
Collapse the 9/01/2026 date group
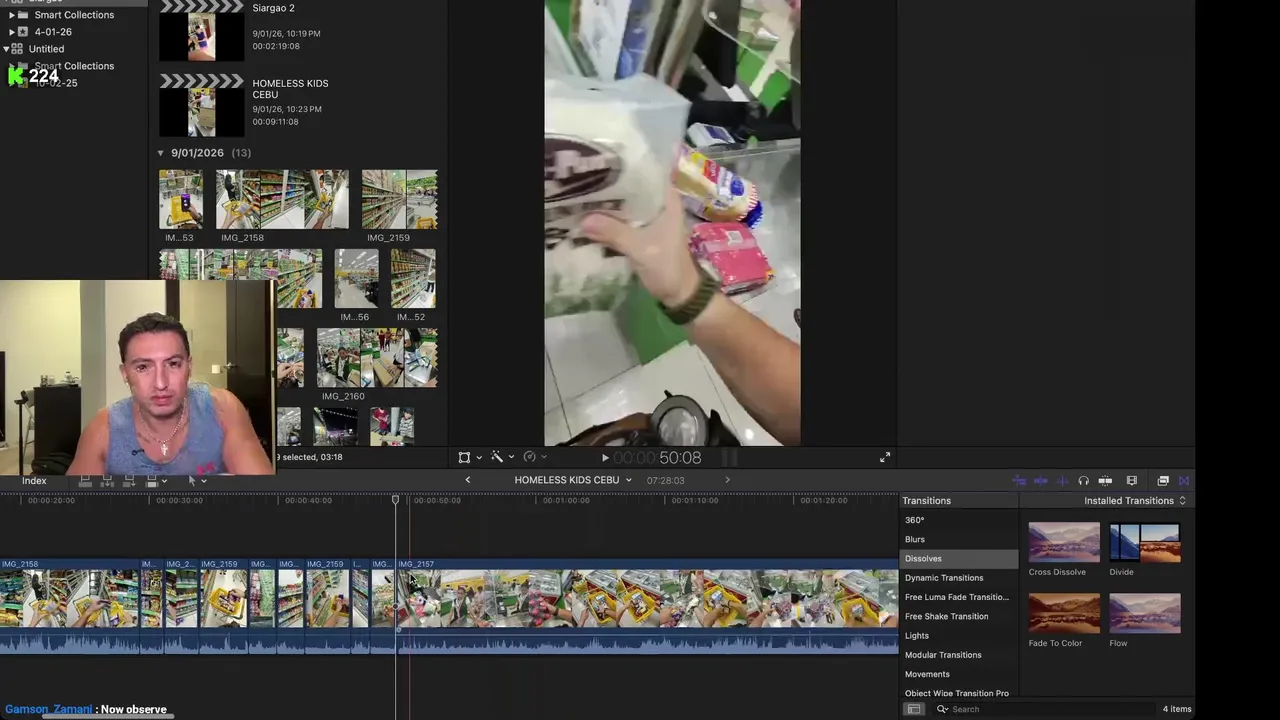click(x=160, y=153)
